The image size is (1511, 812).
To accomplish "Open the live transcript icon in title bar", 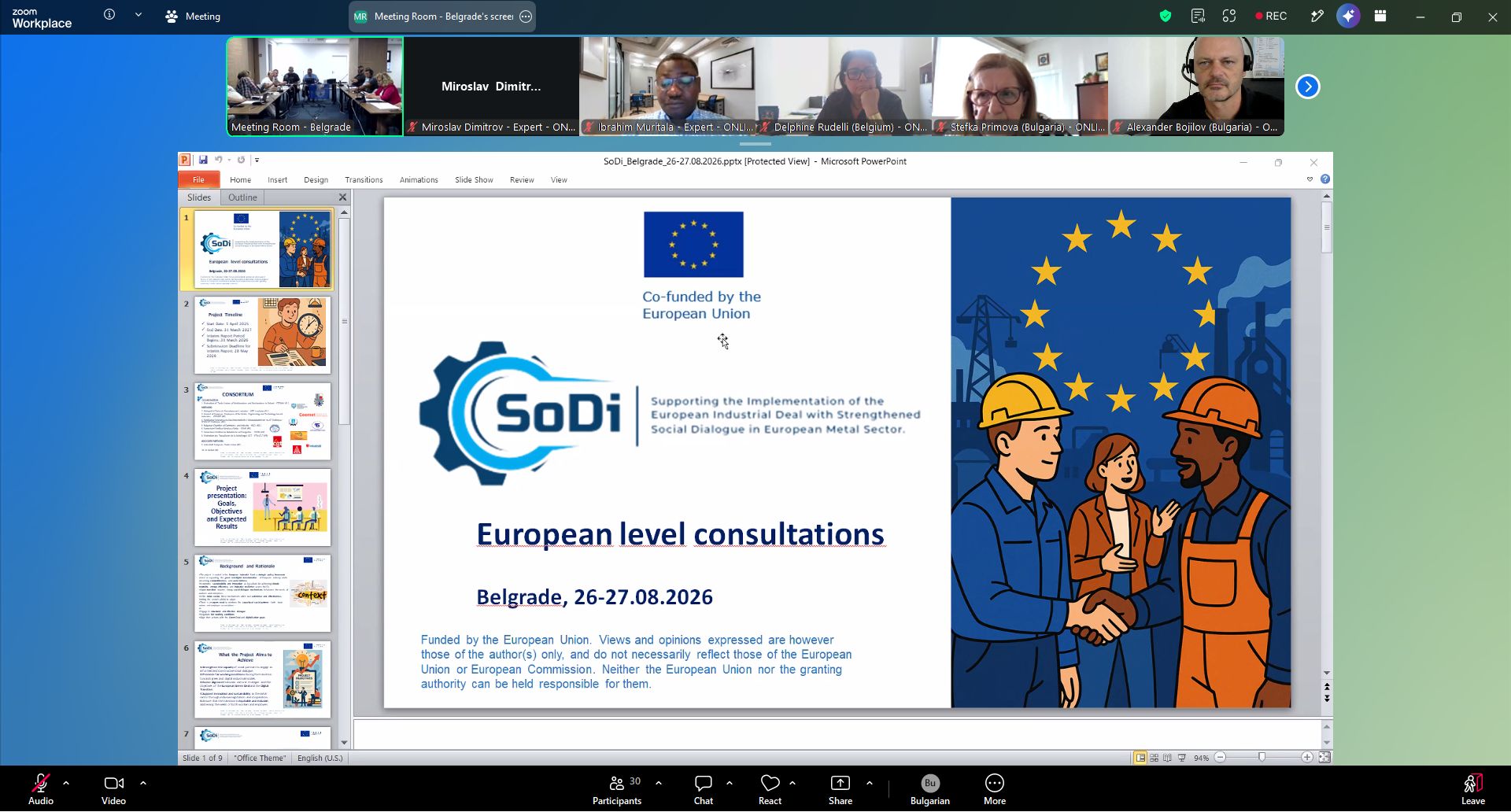I will tap(1198, 16).
